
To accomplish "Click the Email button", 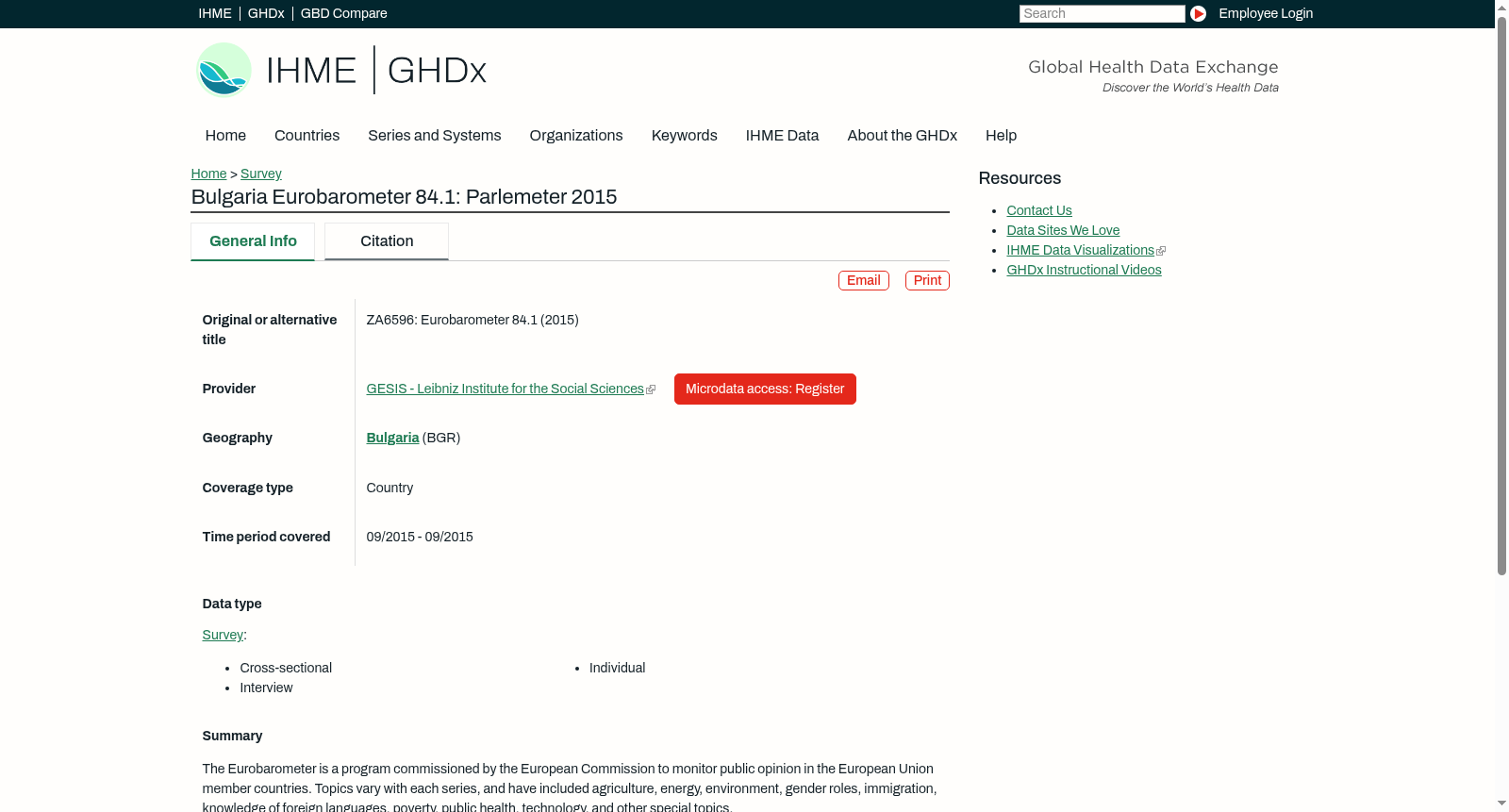I will coord(863,280).
